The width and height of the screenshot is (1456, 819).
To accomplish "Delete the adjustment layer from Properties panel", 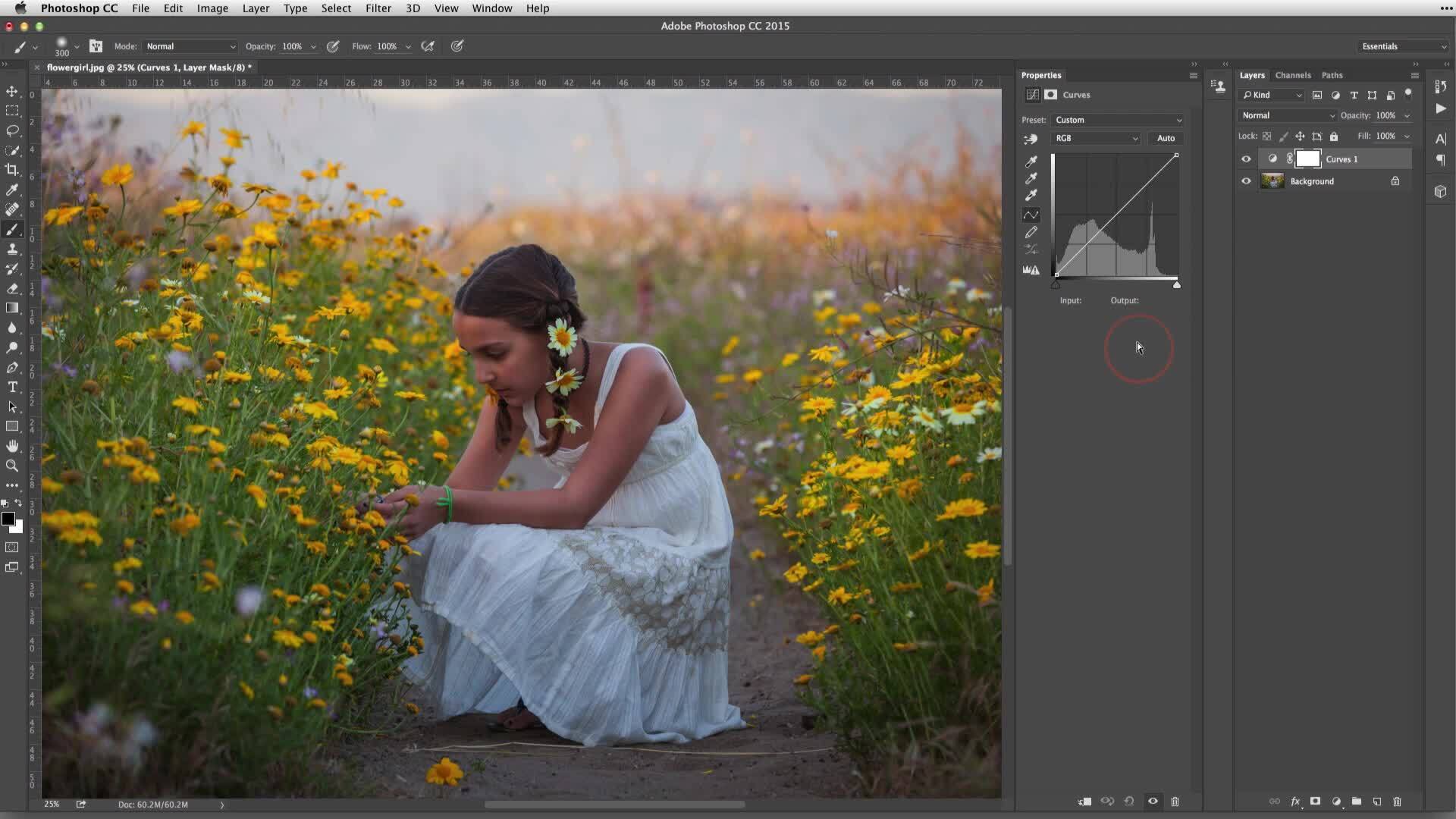I will (1175, 802).
